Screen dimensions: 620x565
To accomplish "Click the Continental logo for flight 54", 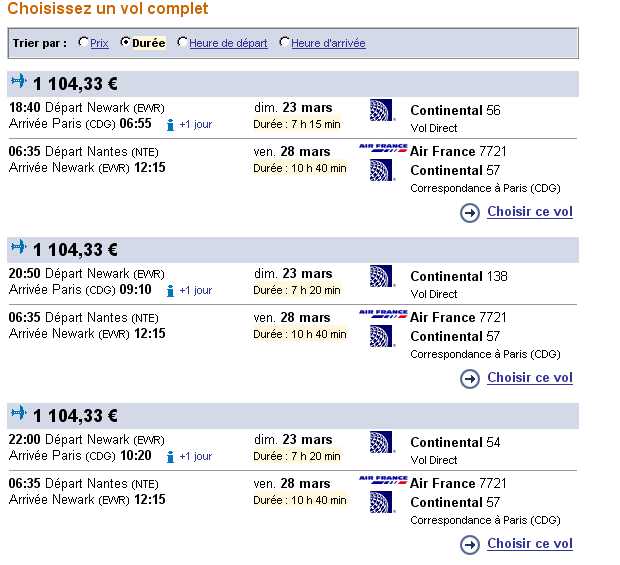I will pyautogui.click(x=382, y=442).
